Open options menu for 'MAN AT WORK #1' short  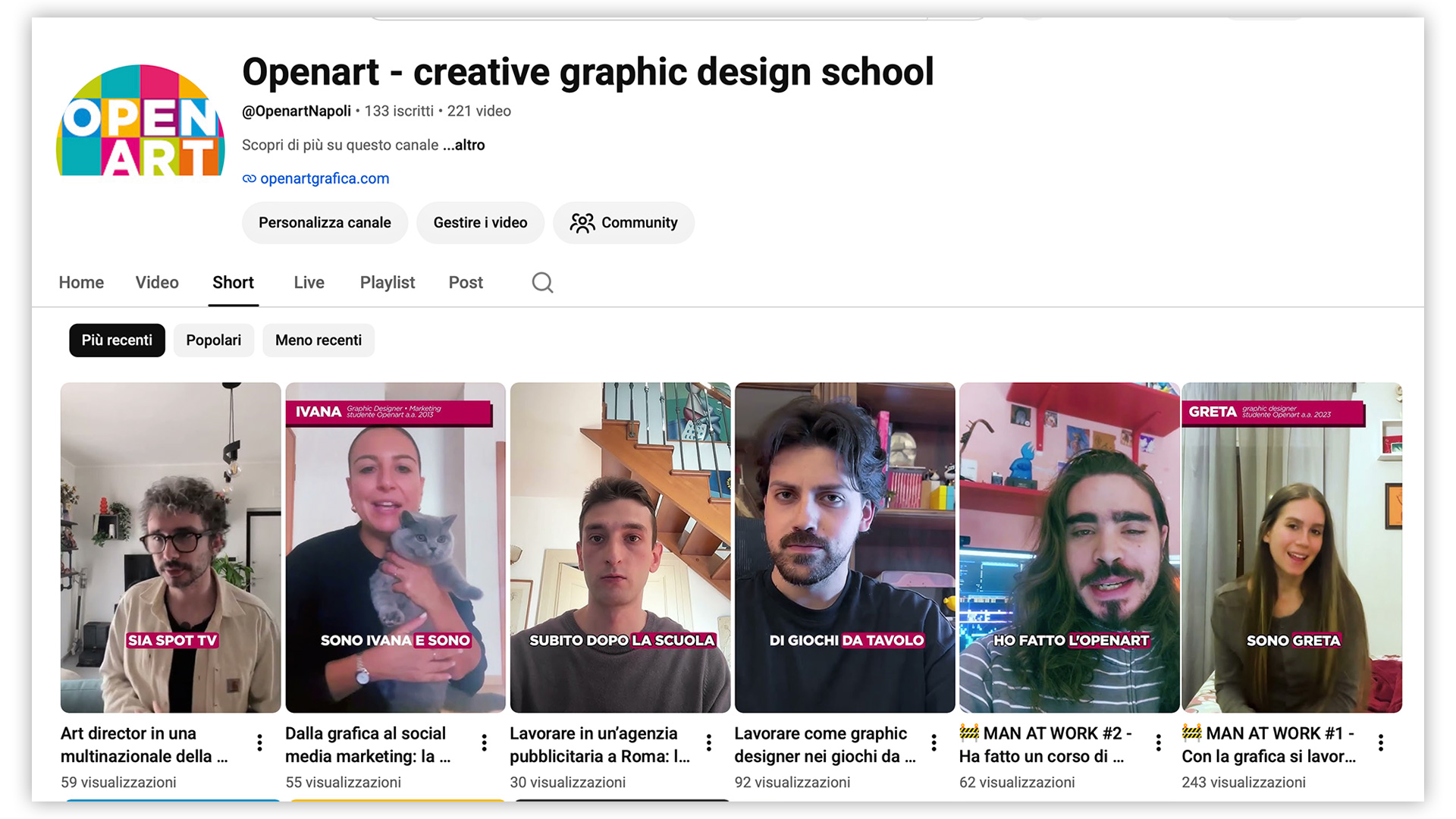tap(1381, 743)
